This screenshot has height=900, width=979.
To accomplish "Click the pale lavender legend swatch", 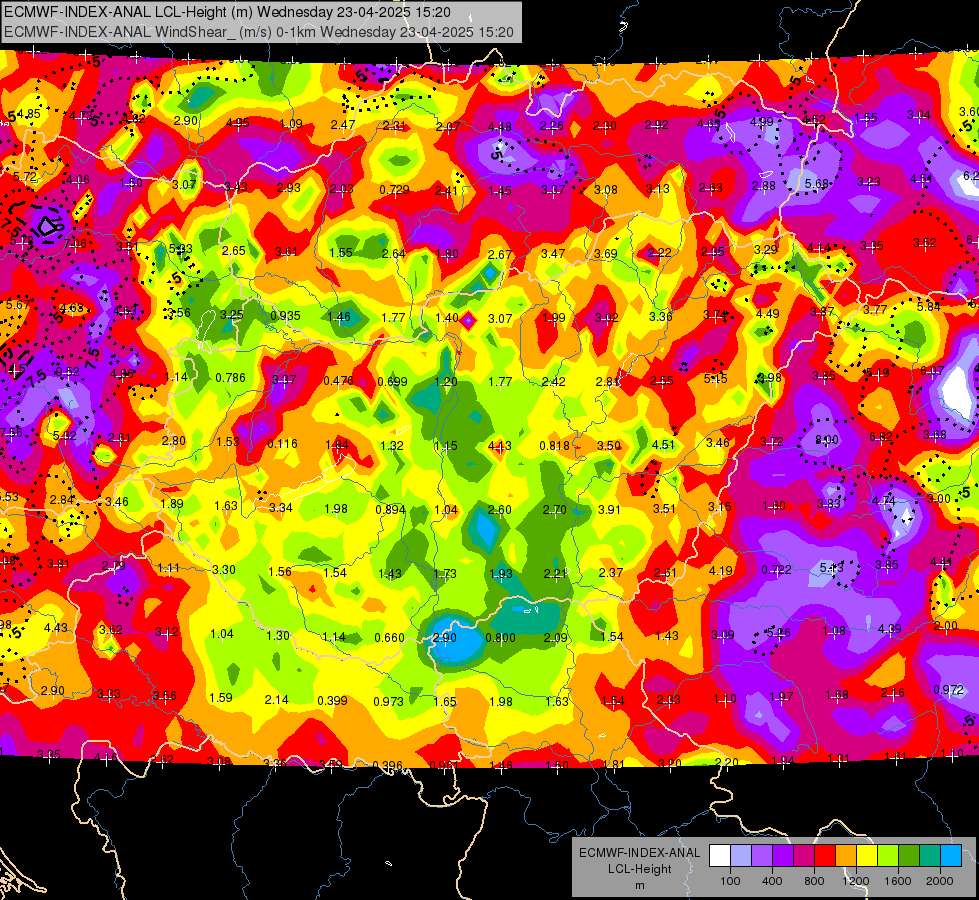I will (741, 856).
